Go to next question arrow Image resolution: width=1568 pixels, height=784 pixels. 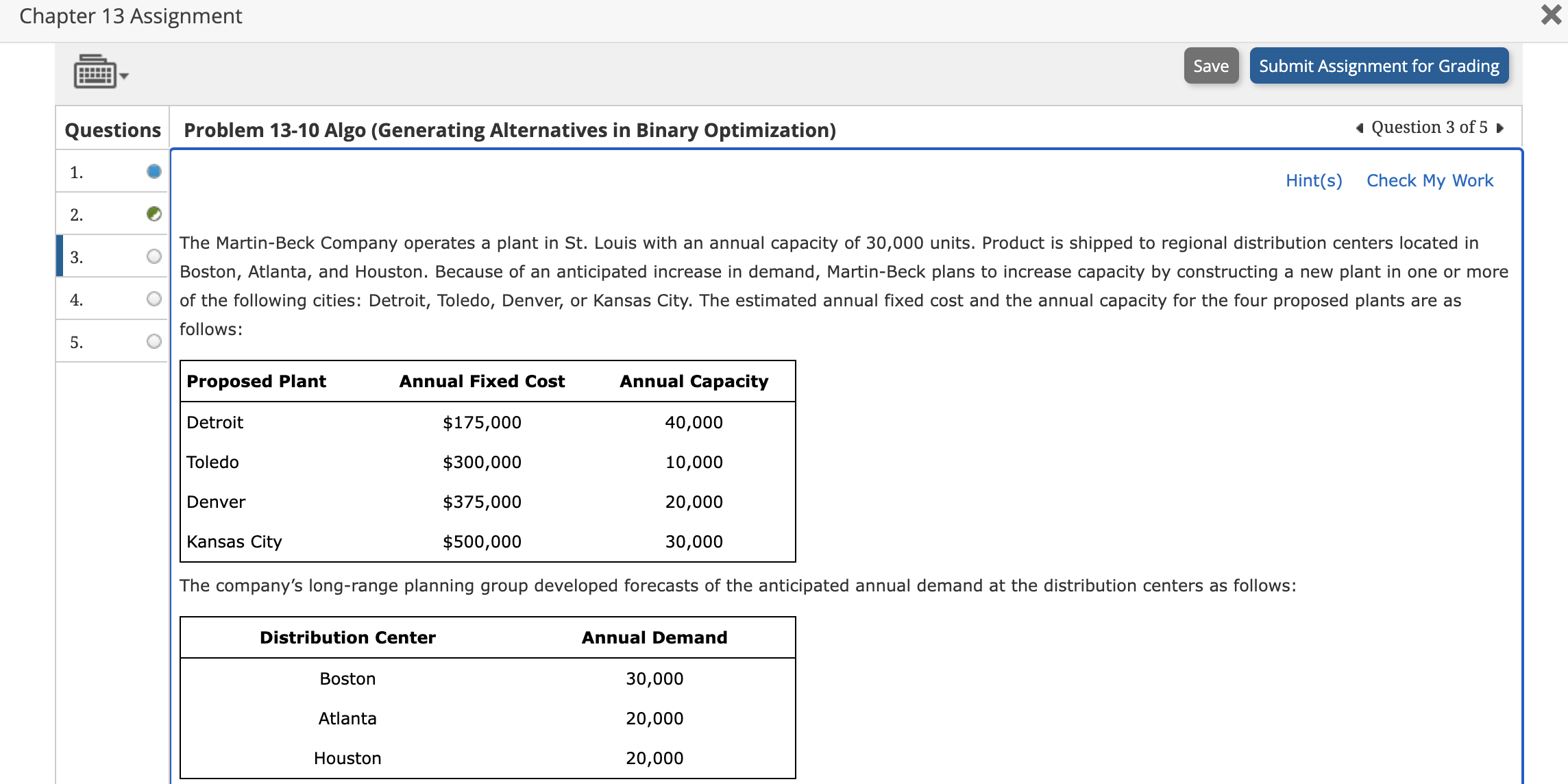point(1500,128)
